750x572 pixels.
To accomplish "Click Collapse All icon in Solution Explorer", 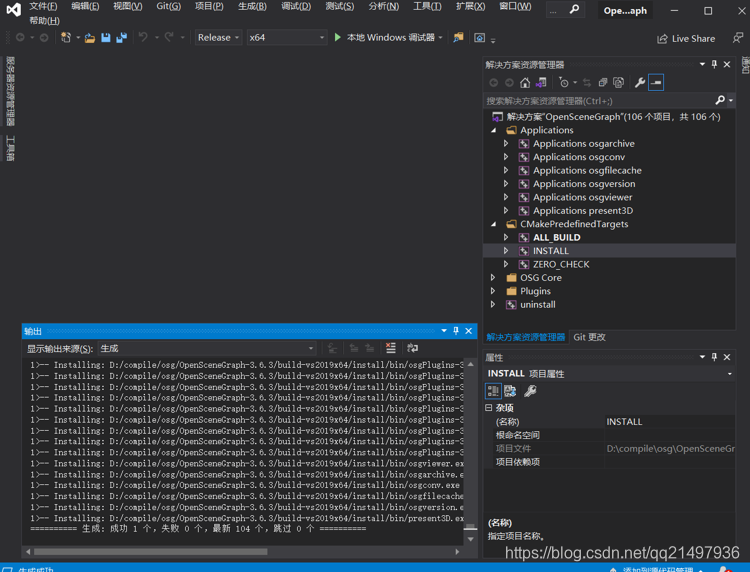I will (603, 83).
